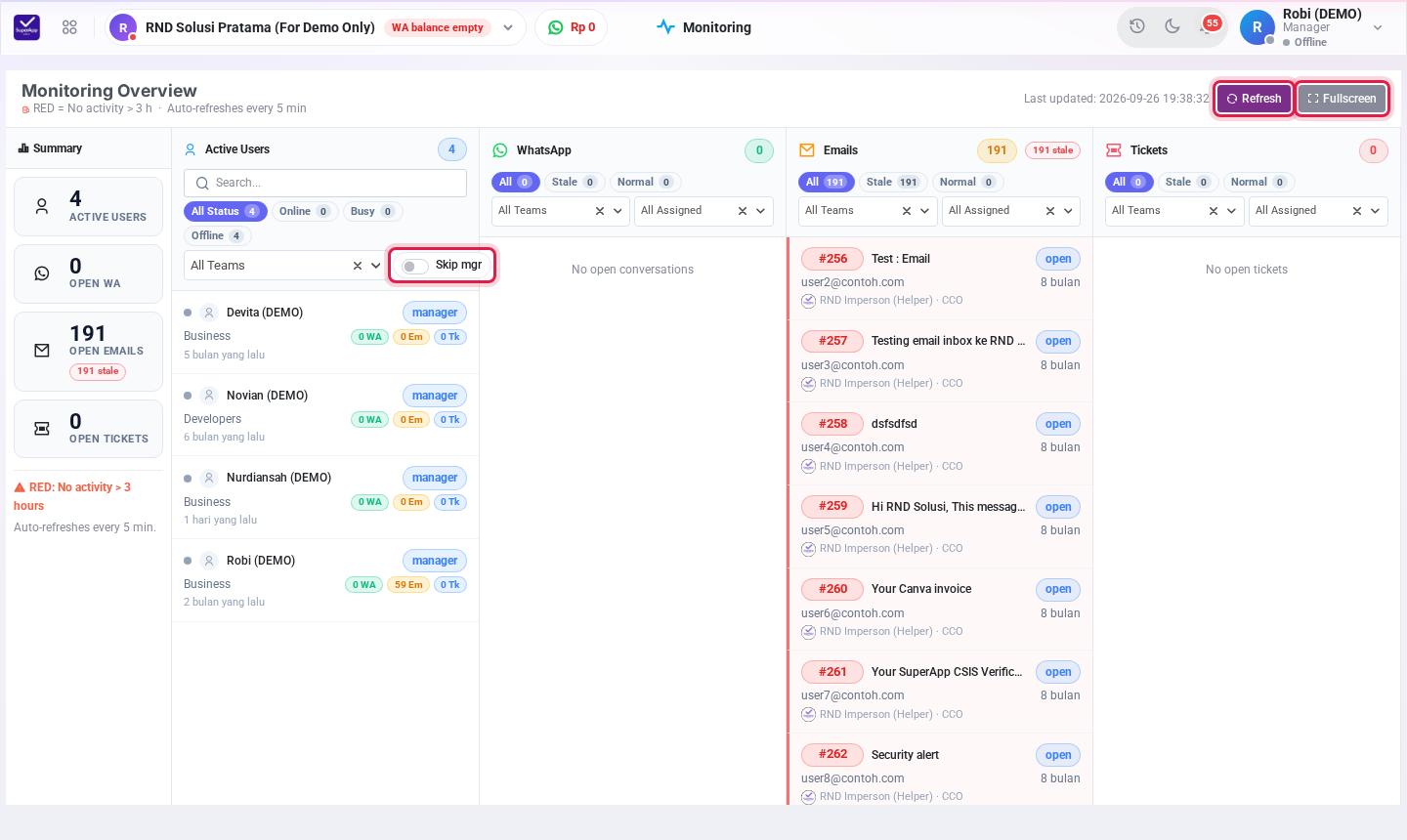Click the RND Solusi Pratama company avatar

tap(123, 27)
